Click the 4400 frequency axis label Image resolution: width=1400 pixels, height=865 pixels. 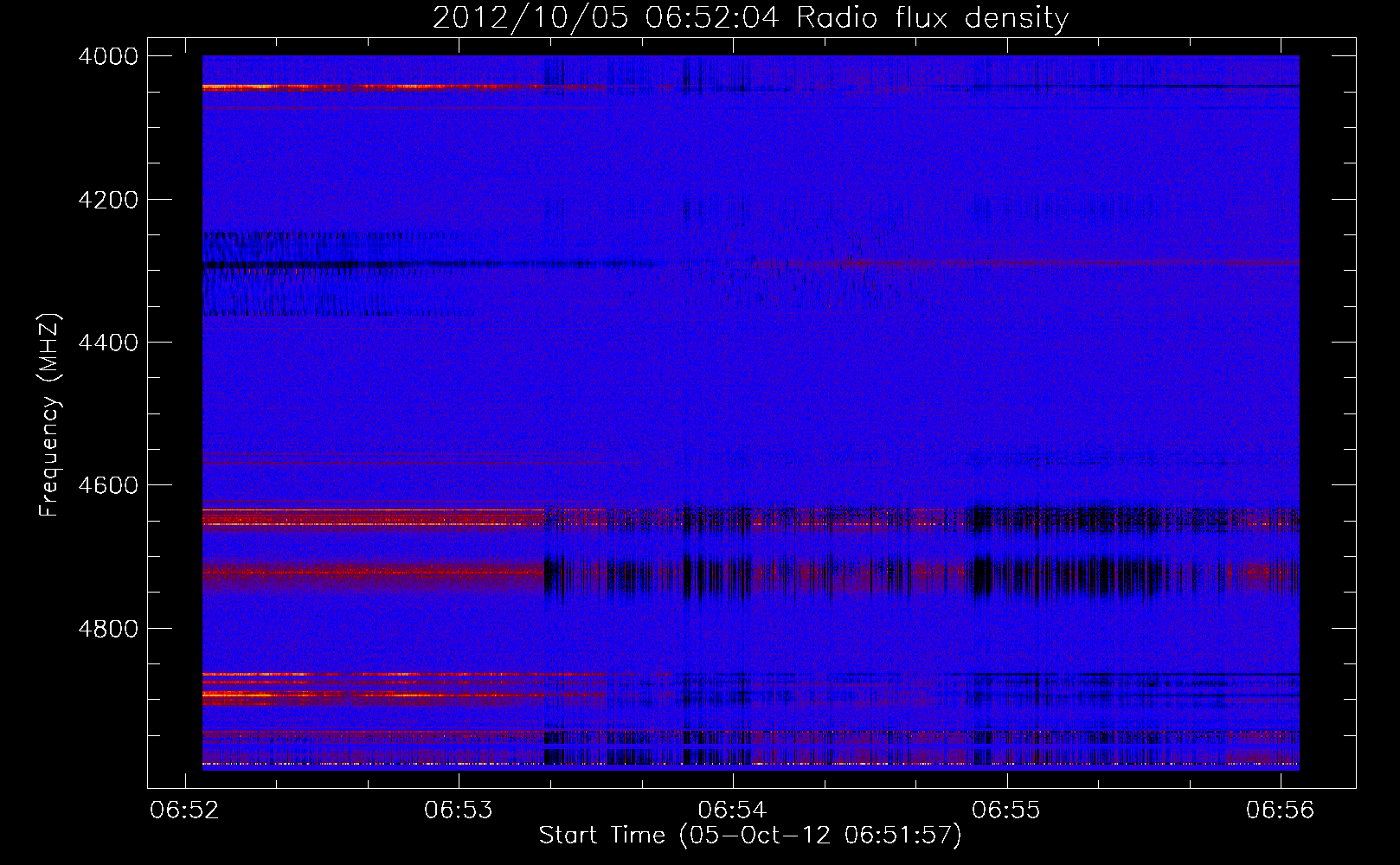click(108, 343)
